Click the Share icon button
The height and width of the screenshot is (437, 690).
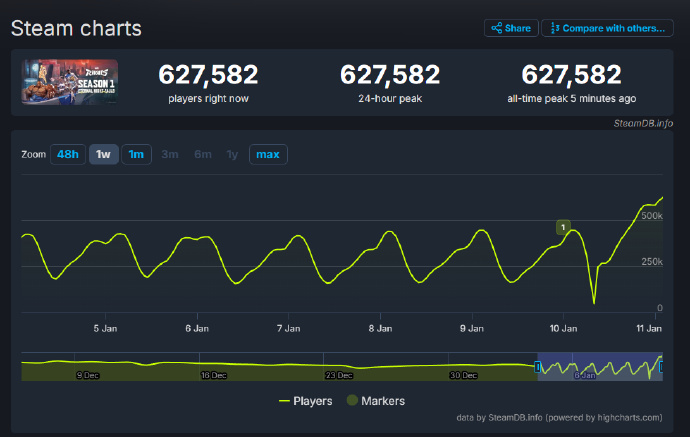click(x=511, y=28)
